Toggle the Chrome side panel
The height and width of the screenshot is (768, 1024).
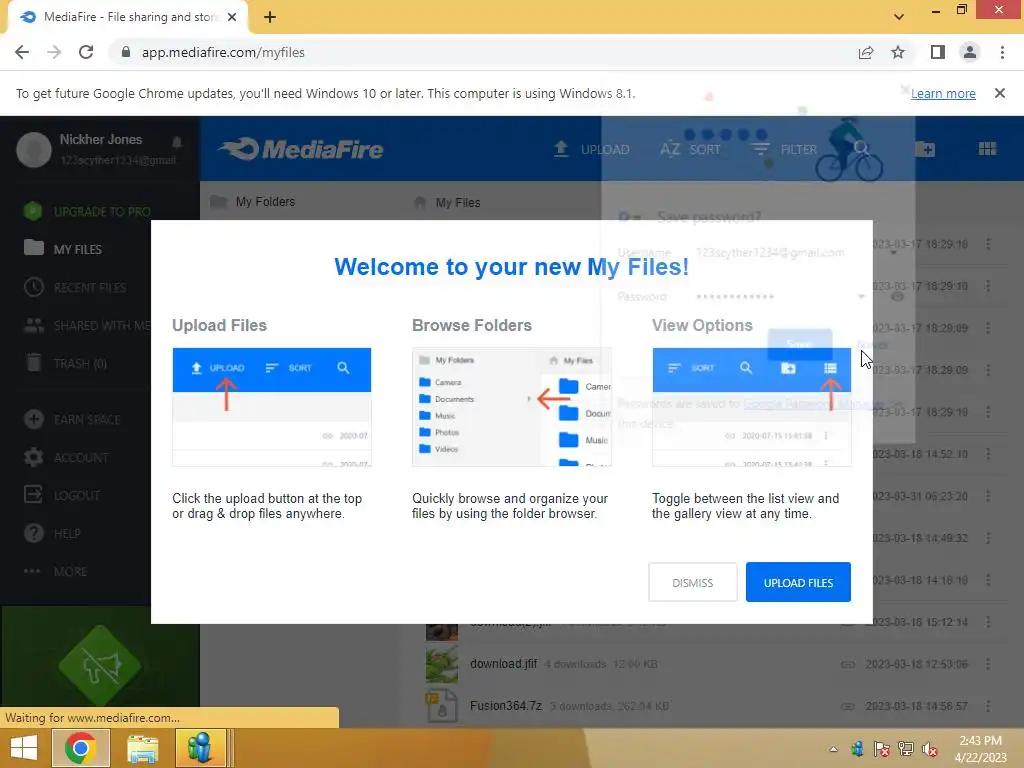[938, 52]
